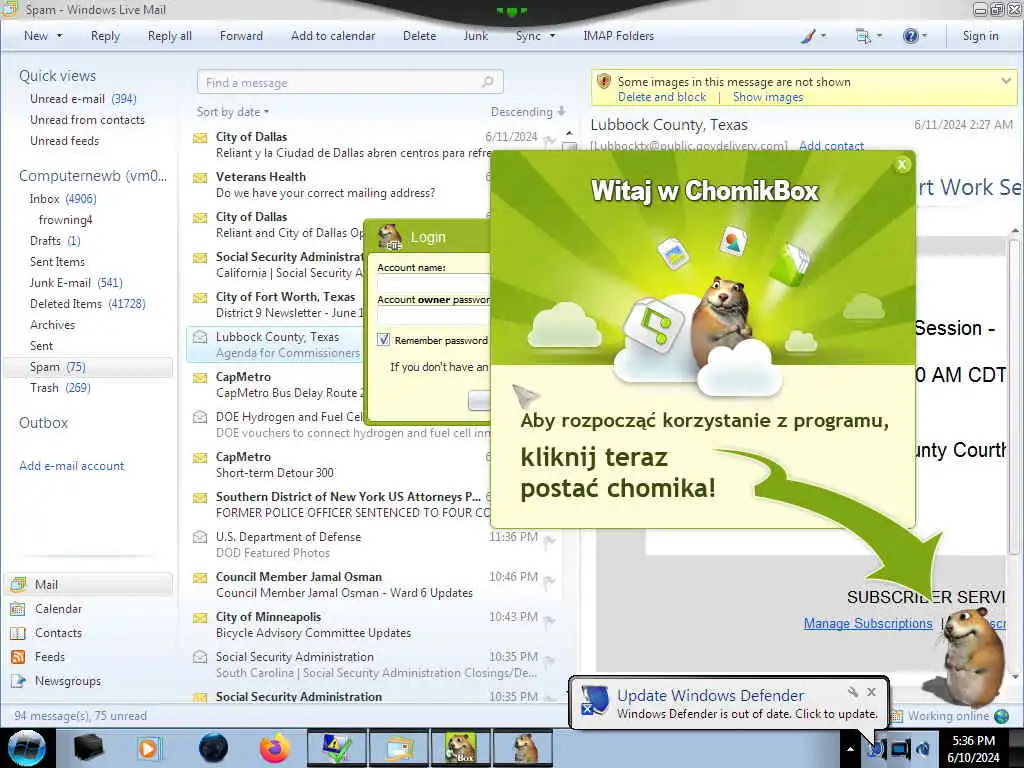Open Windows Defender notification settings wrench
The height and width of the screenshot is (768, 1024).
853,692
